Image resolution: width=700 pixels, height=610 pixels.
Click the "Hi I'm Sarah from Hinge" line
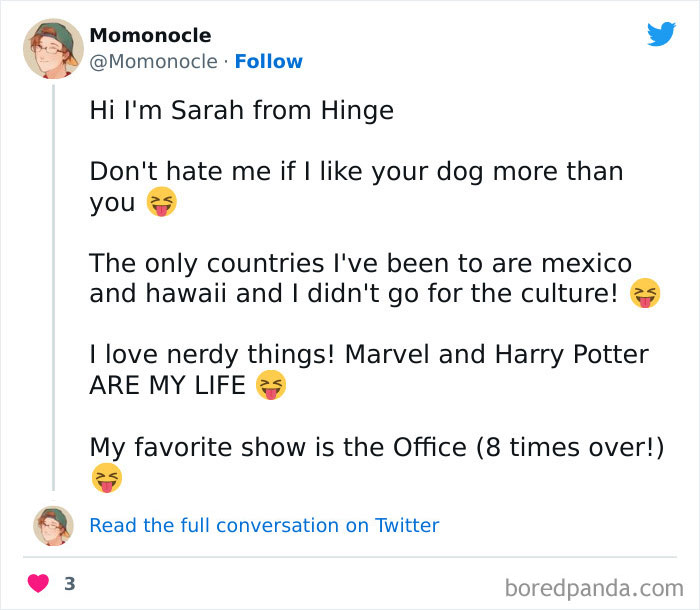241,110
